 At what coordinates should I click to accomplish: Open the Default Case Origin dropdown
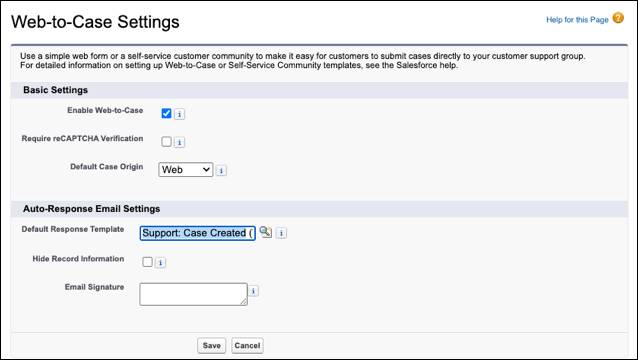point(186,170)
